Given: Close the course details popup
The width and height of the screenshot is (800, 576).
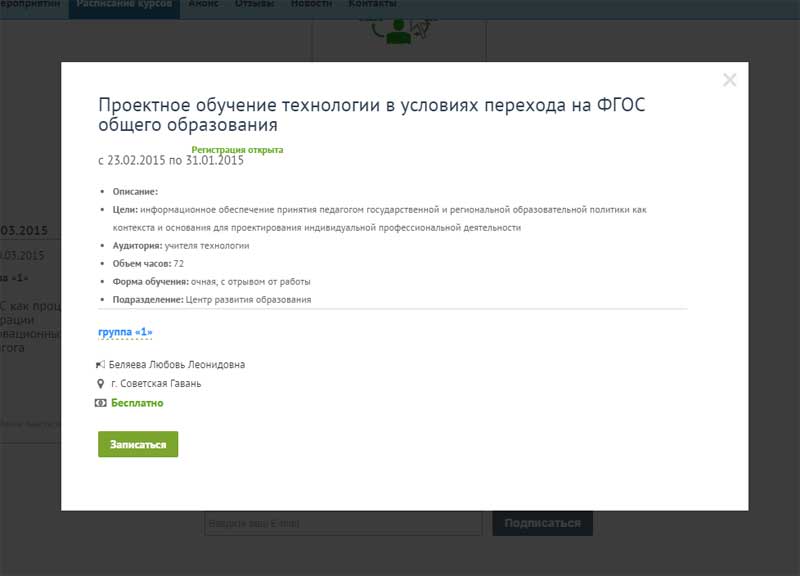Looking at the screenshot, I should (x=730, y=80).
